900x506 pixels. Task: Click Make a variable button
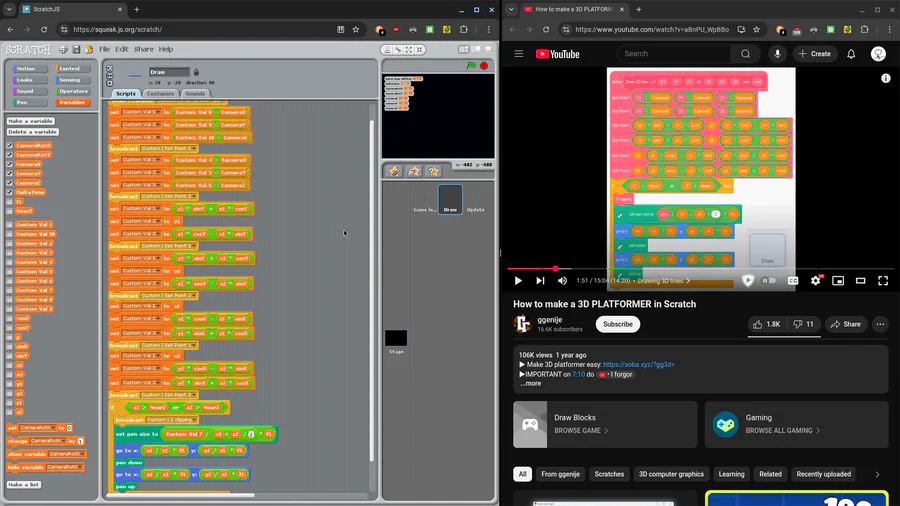tap(30, 121)
